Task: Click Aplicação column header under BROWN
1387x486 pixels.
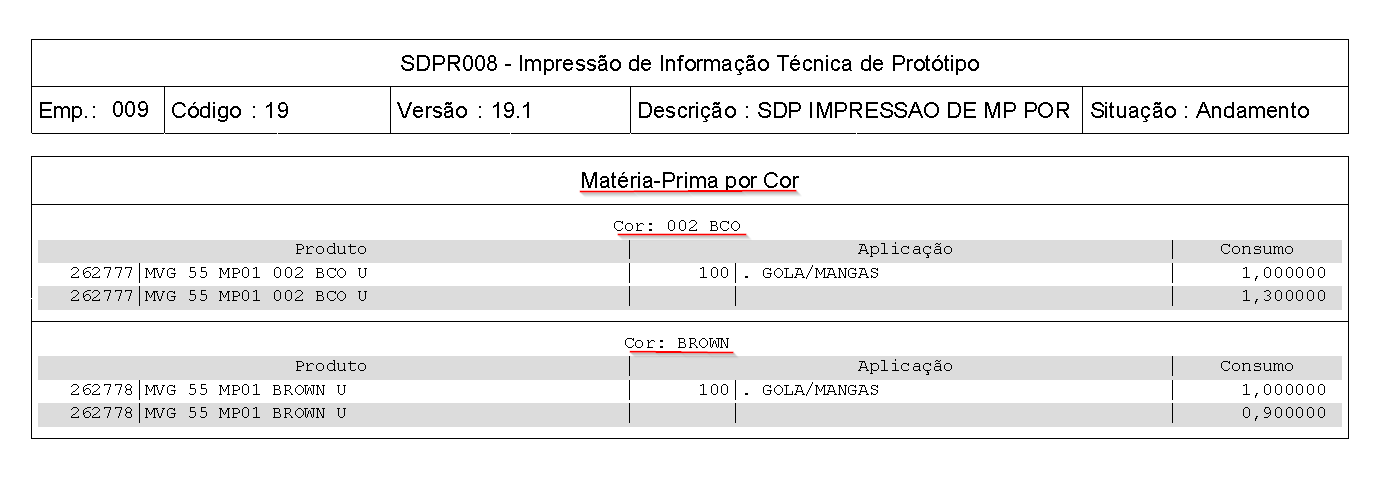Action: click(905, 366)
